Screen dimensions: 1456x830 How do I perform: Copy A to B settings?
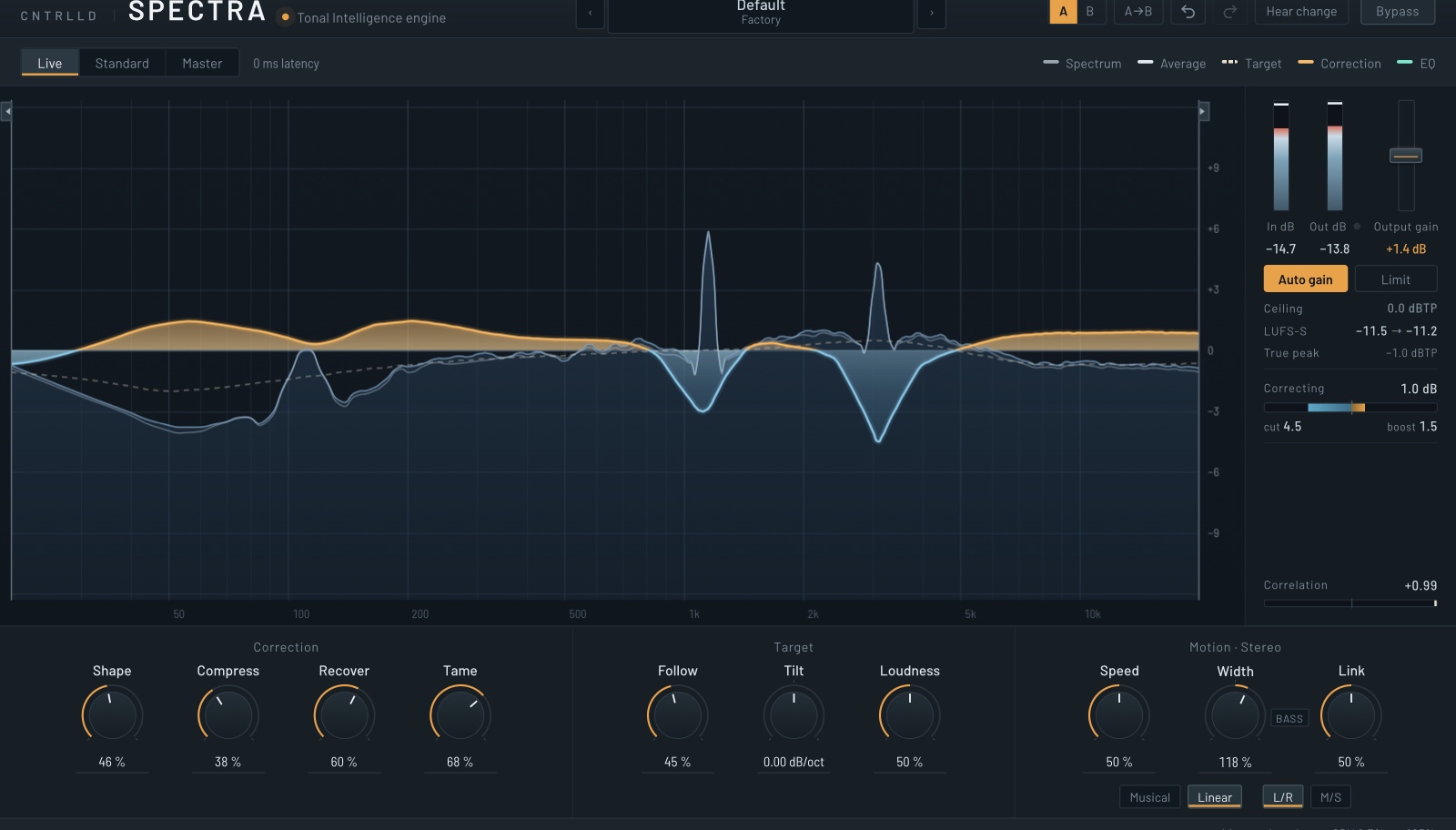[x=1138, y=12]
